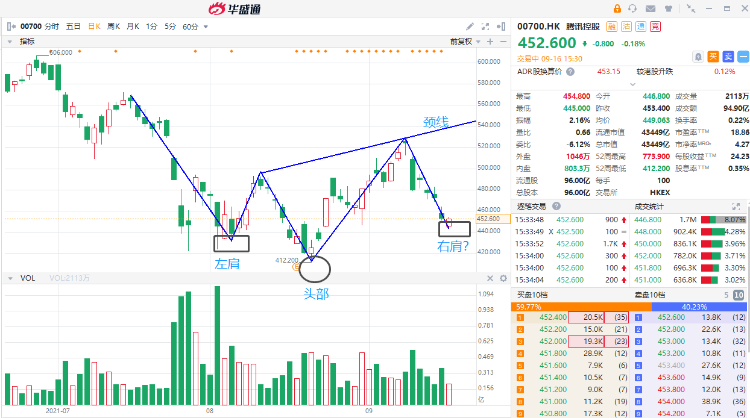
Task: Expand chart to fullscreen icon in chart toolbar
Action: tap(485, 27)
